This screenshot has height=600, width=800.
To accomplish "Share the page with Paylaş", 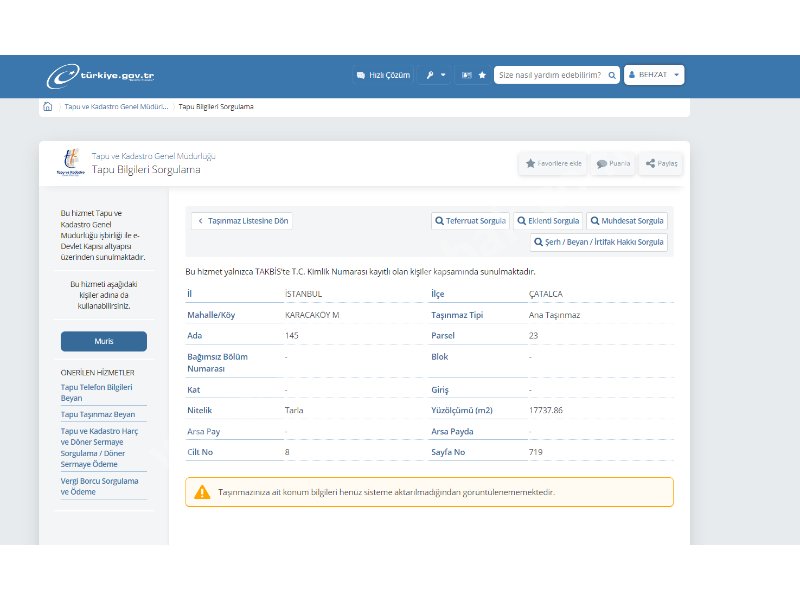I will (x=661, y=164).
